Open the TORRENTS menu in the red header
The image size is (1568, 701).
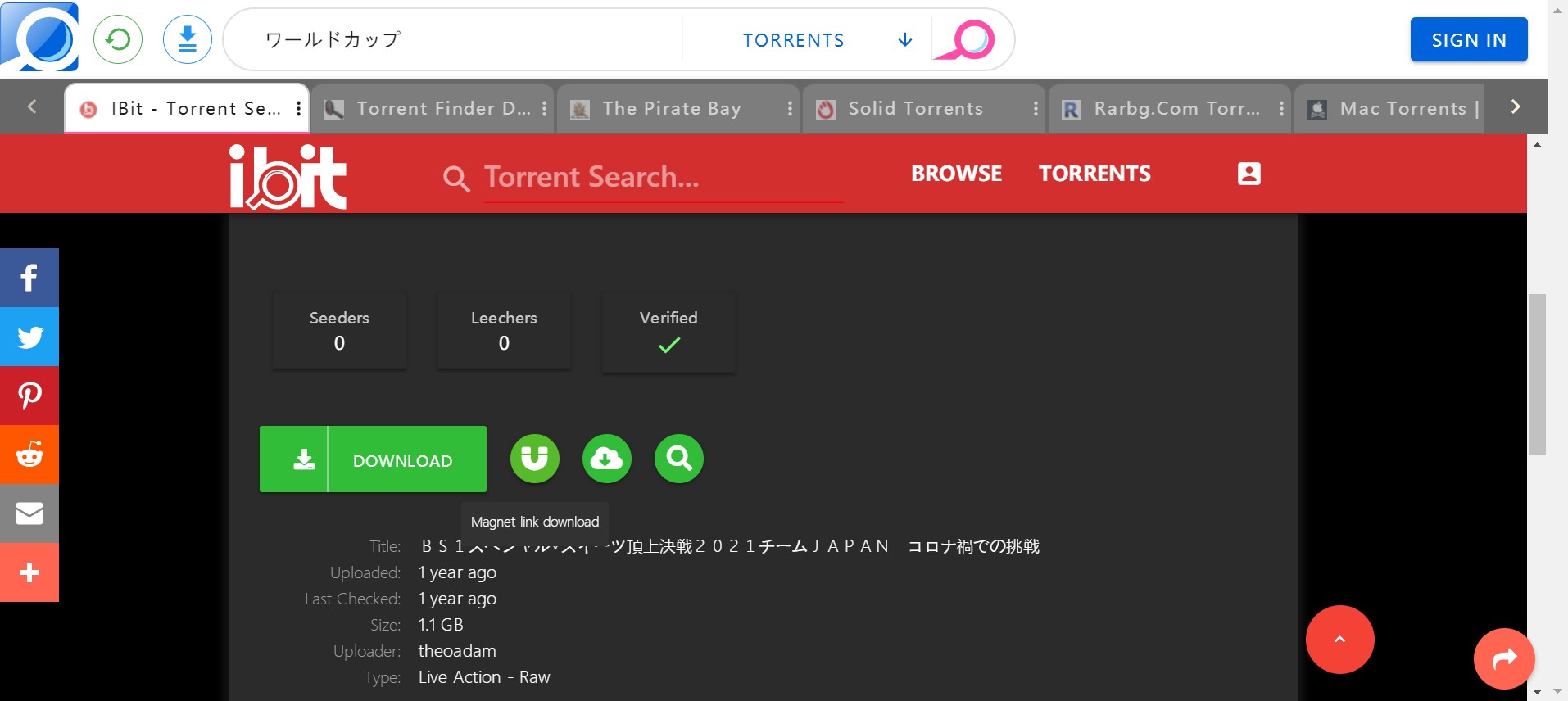pos(1094,174)
